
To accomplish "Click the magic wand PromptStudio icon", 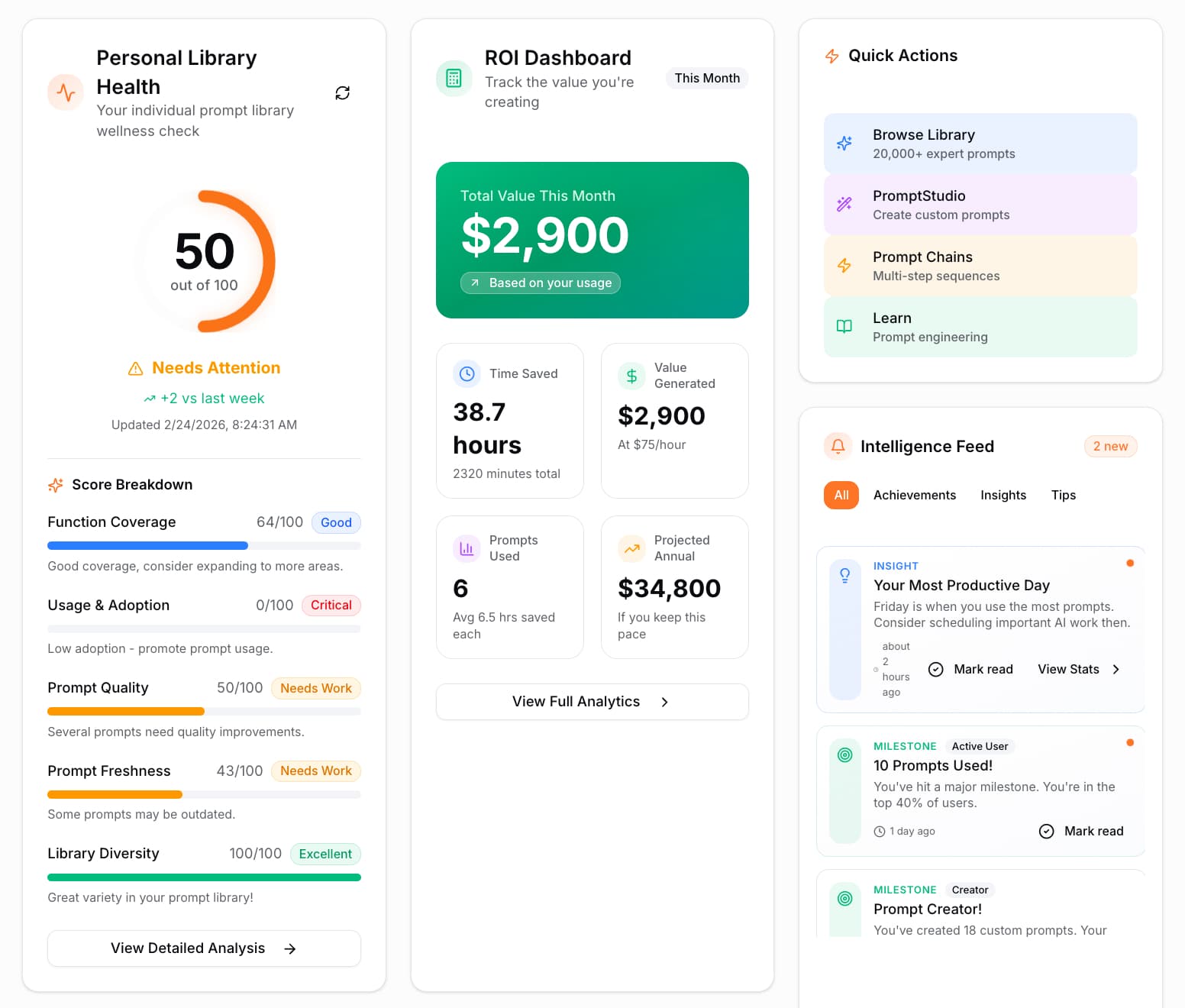I will pyautogui.click(x=844, y=205).
